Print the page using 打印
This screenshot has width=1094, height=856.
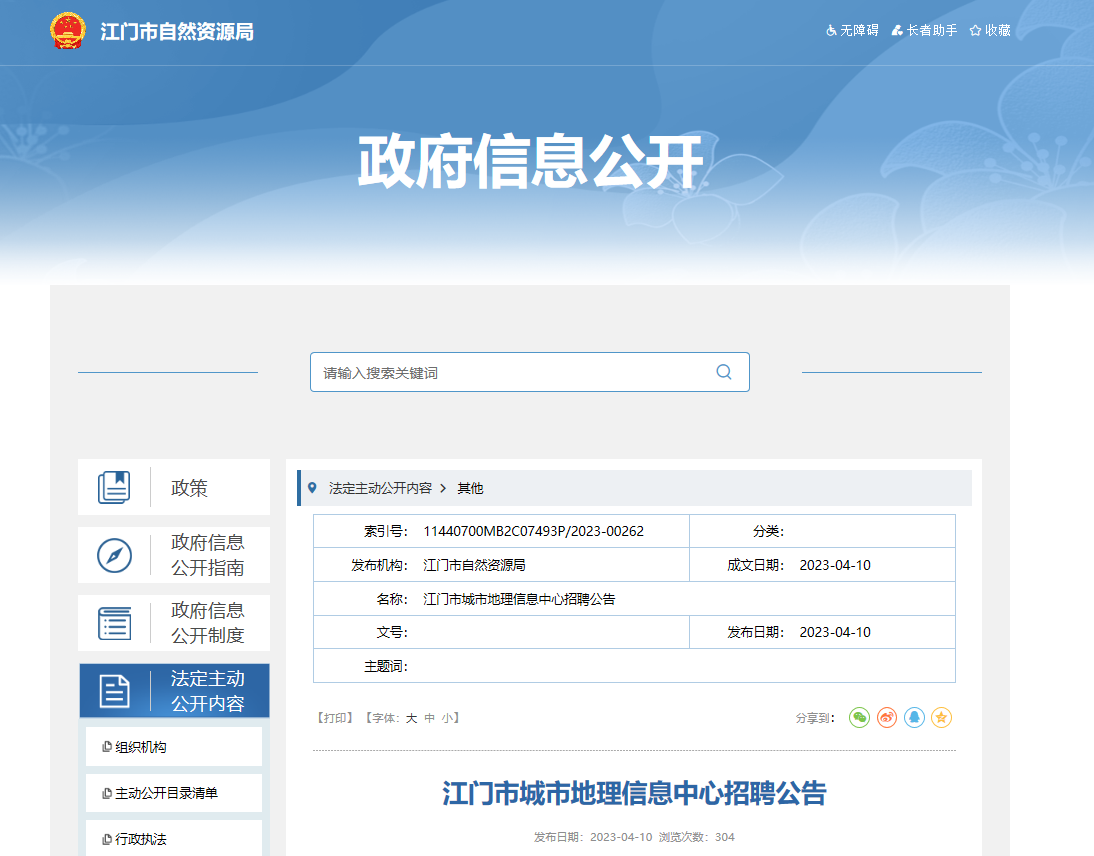335,718
